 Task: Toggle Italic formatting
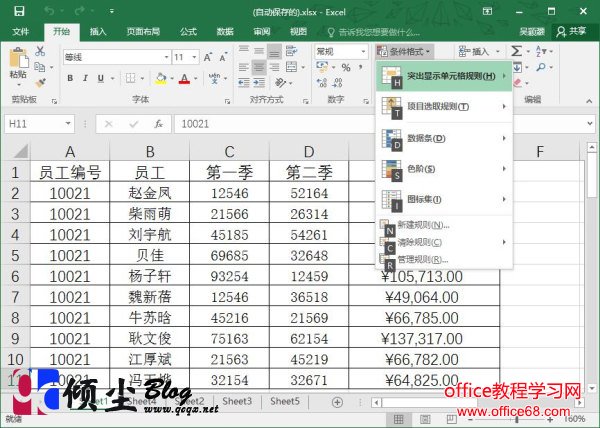pyautogui.click(x=85, y=78)
